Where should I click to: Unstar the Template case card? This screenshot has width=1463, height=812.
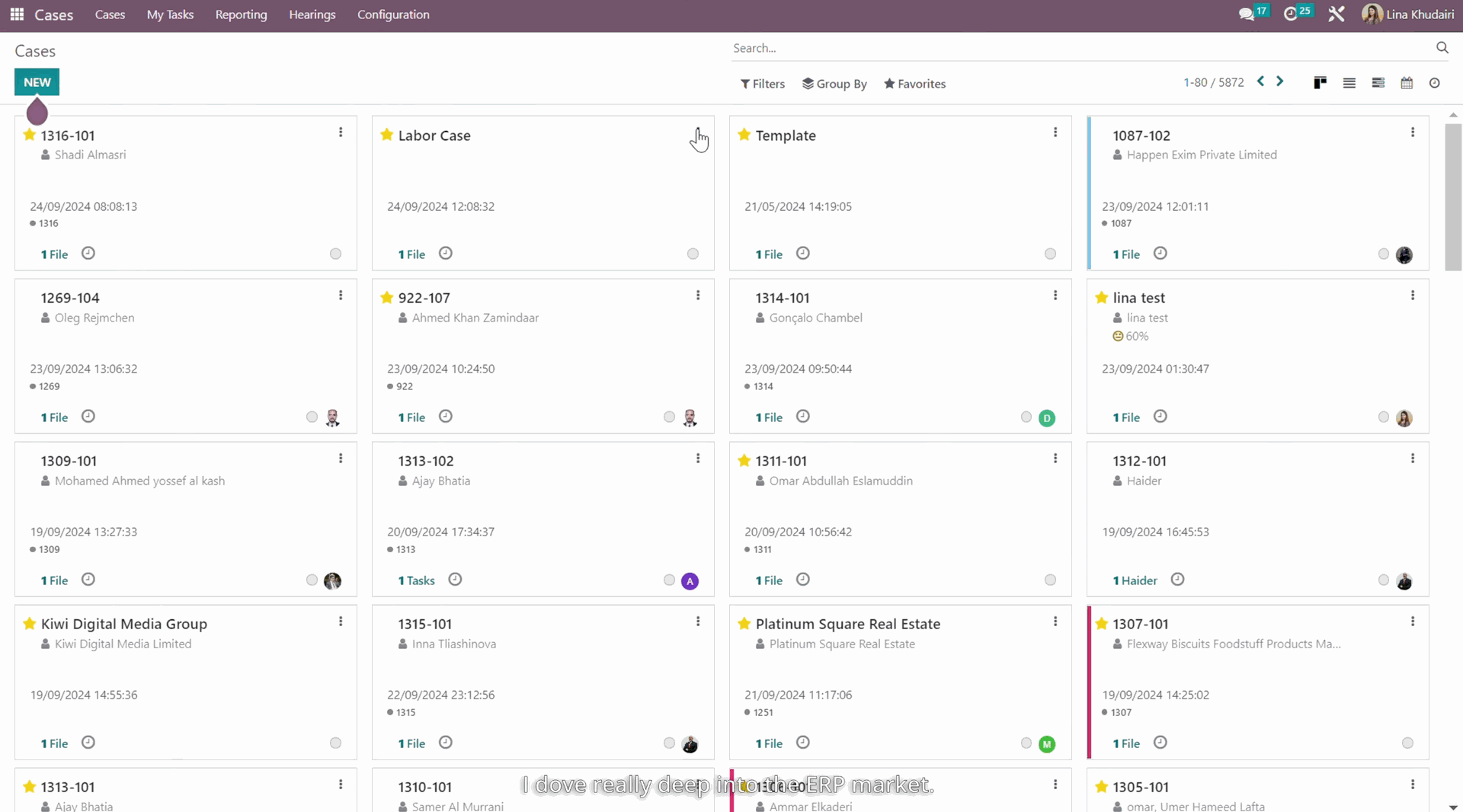tap(744, 135)
